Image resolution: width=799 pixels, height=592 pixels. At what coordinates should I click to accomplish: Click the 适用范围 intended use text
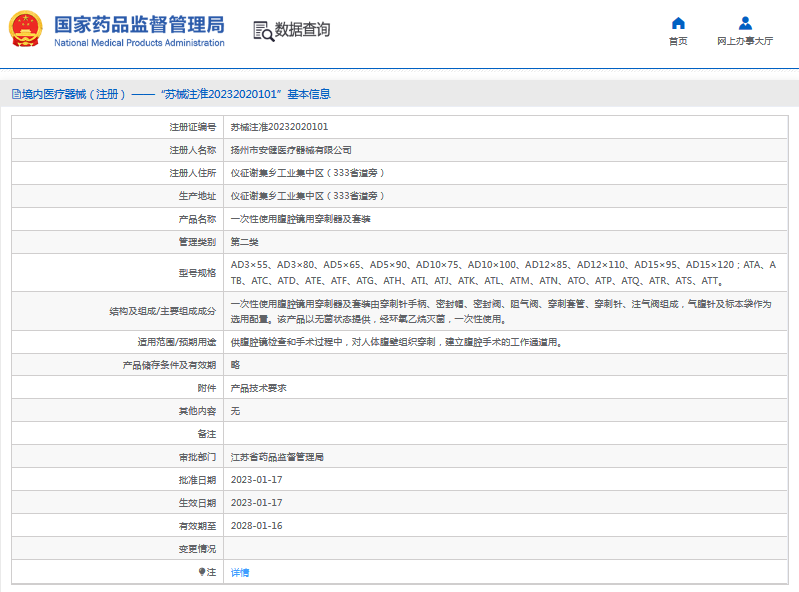coord(396,342)
